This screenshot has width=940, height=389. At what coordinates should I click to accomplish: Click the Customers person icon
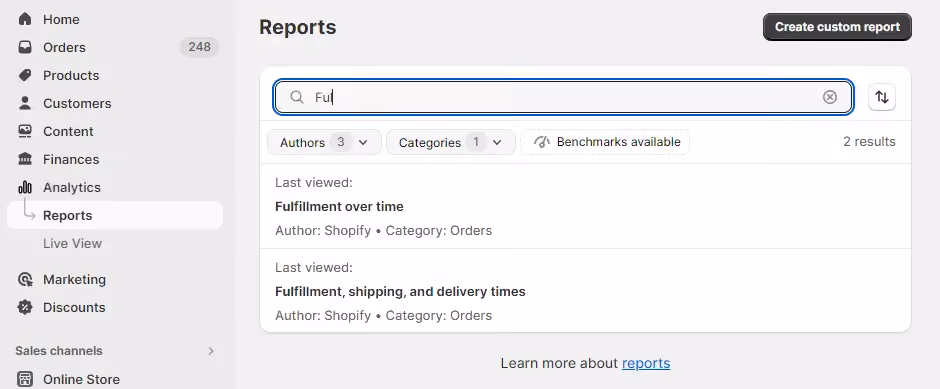25,103
